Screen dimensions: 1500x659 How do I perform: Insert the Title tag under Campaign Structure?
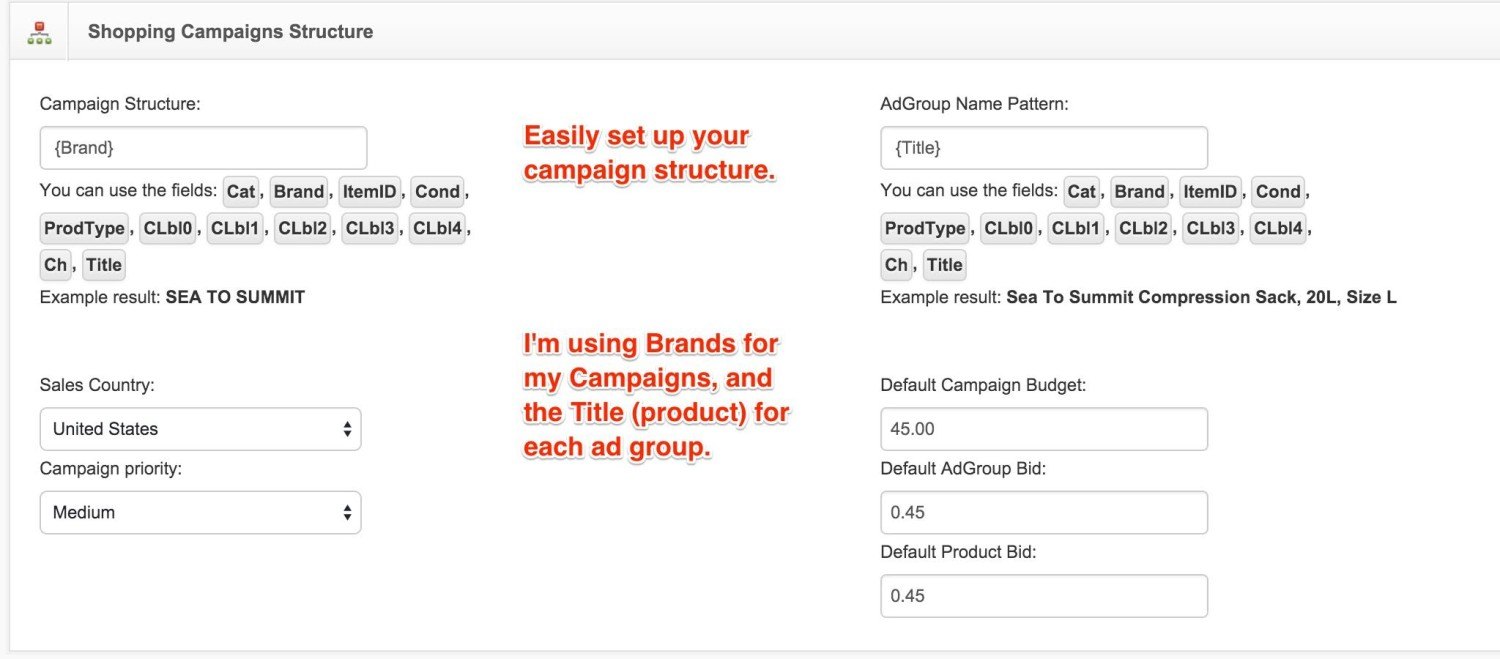104,265
